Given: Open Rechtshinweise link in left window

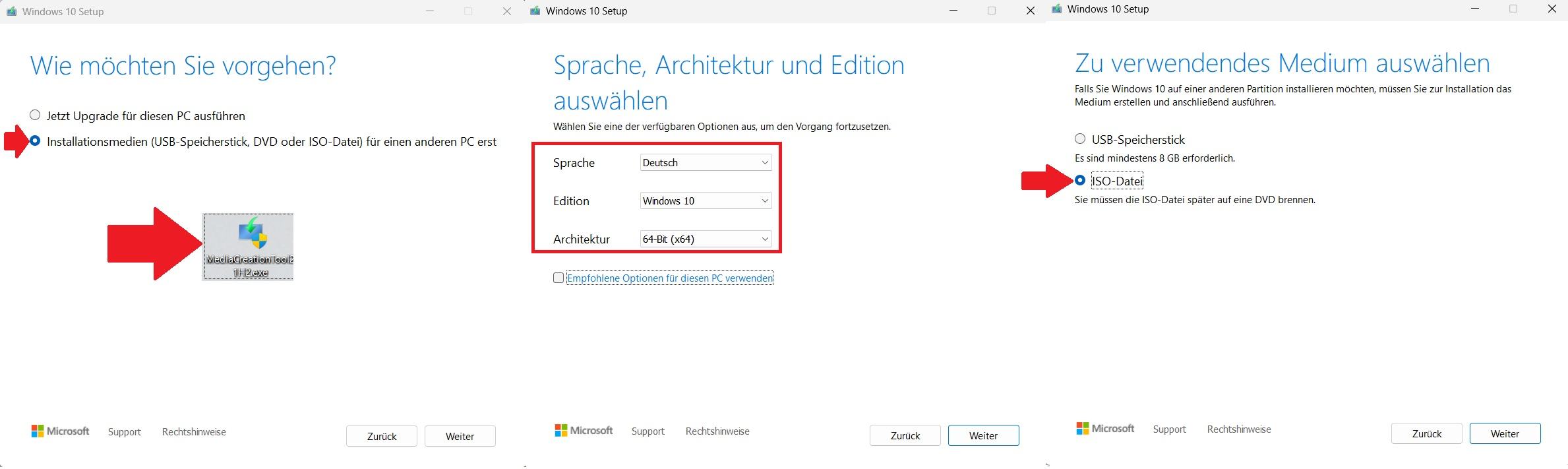Looking at the screenshot, I should [194, 432].
